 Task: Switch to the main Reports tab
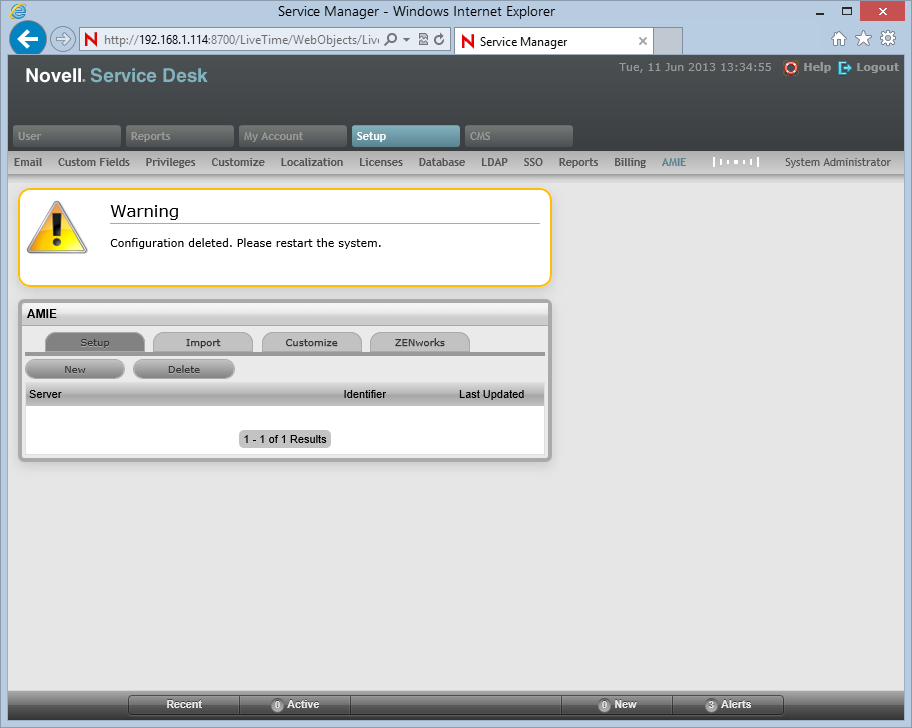(180, 136)
